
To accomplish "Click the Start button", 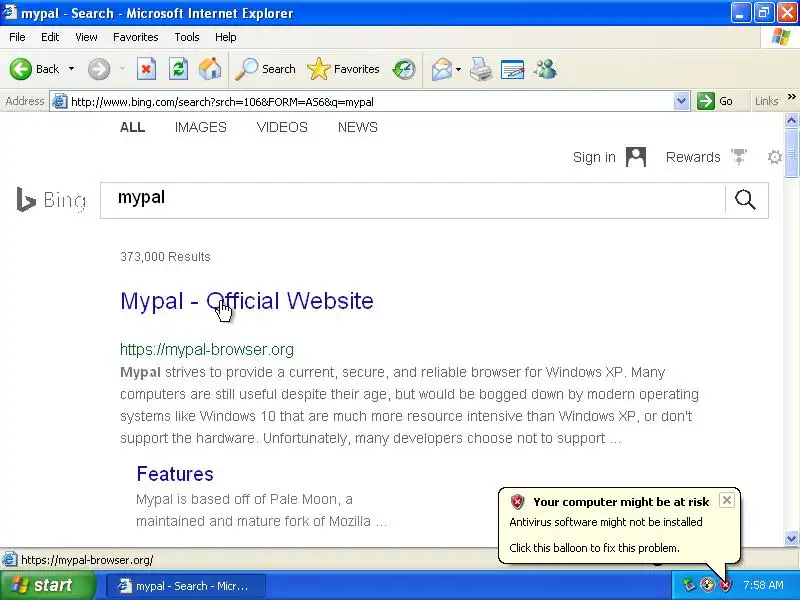I will click(x=47, y=585).
